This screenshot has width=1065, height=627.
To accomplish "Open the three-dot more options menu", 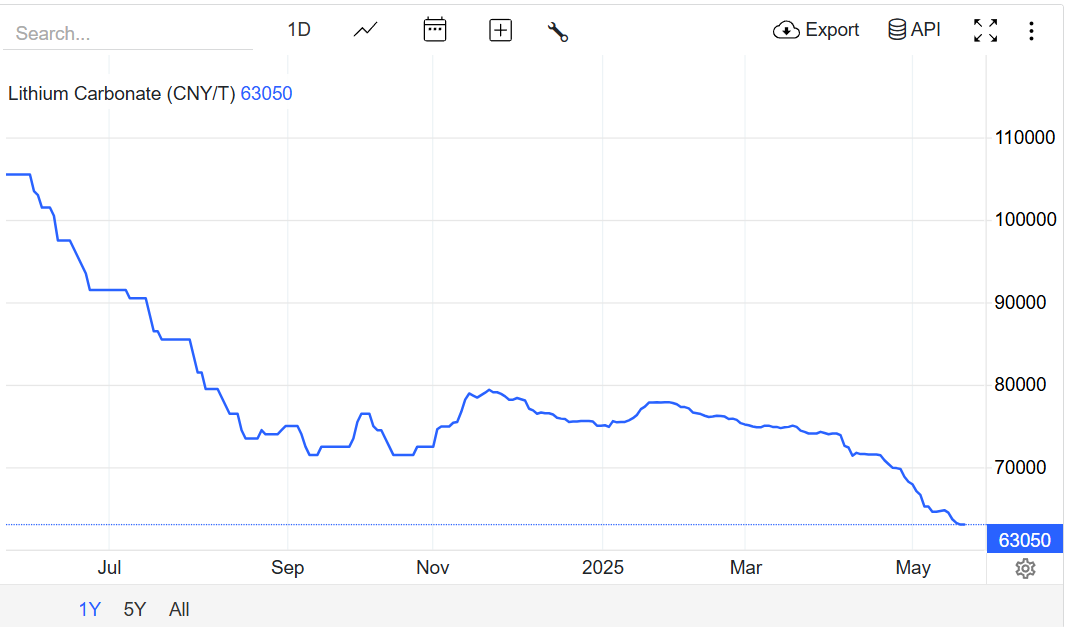I will 1031,30.
